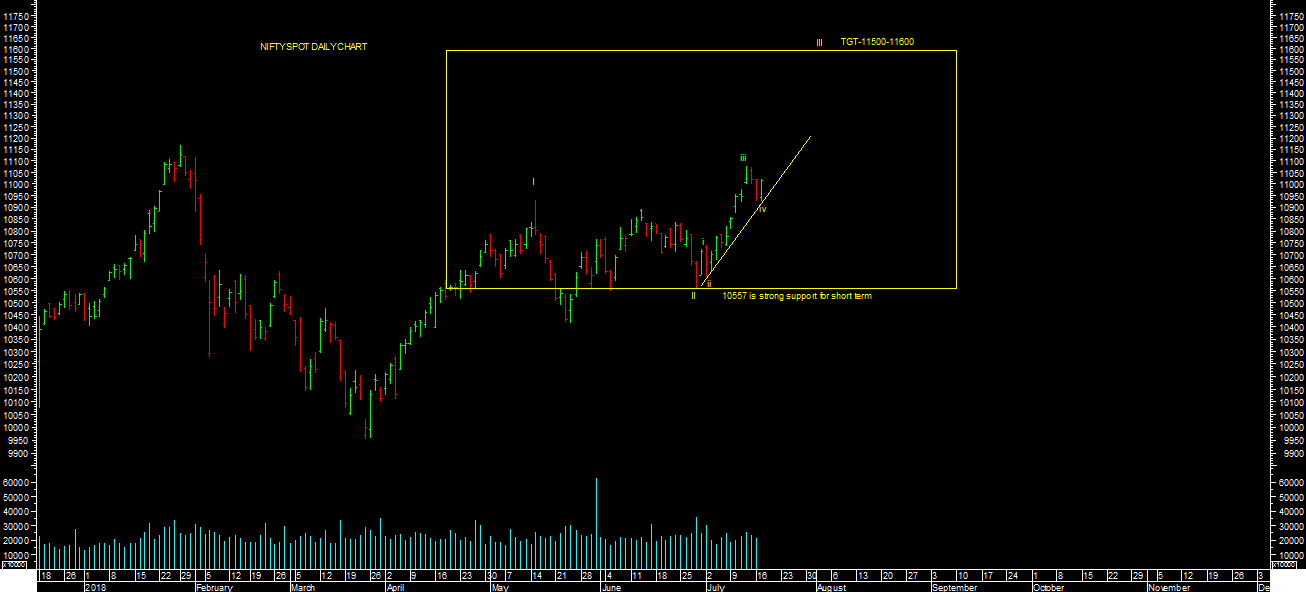The width and height of the screenshot is (1306, 592).
Task: Click the 10000 price level on the right axis
Action: coord(1289,428)
